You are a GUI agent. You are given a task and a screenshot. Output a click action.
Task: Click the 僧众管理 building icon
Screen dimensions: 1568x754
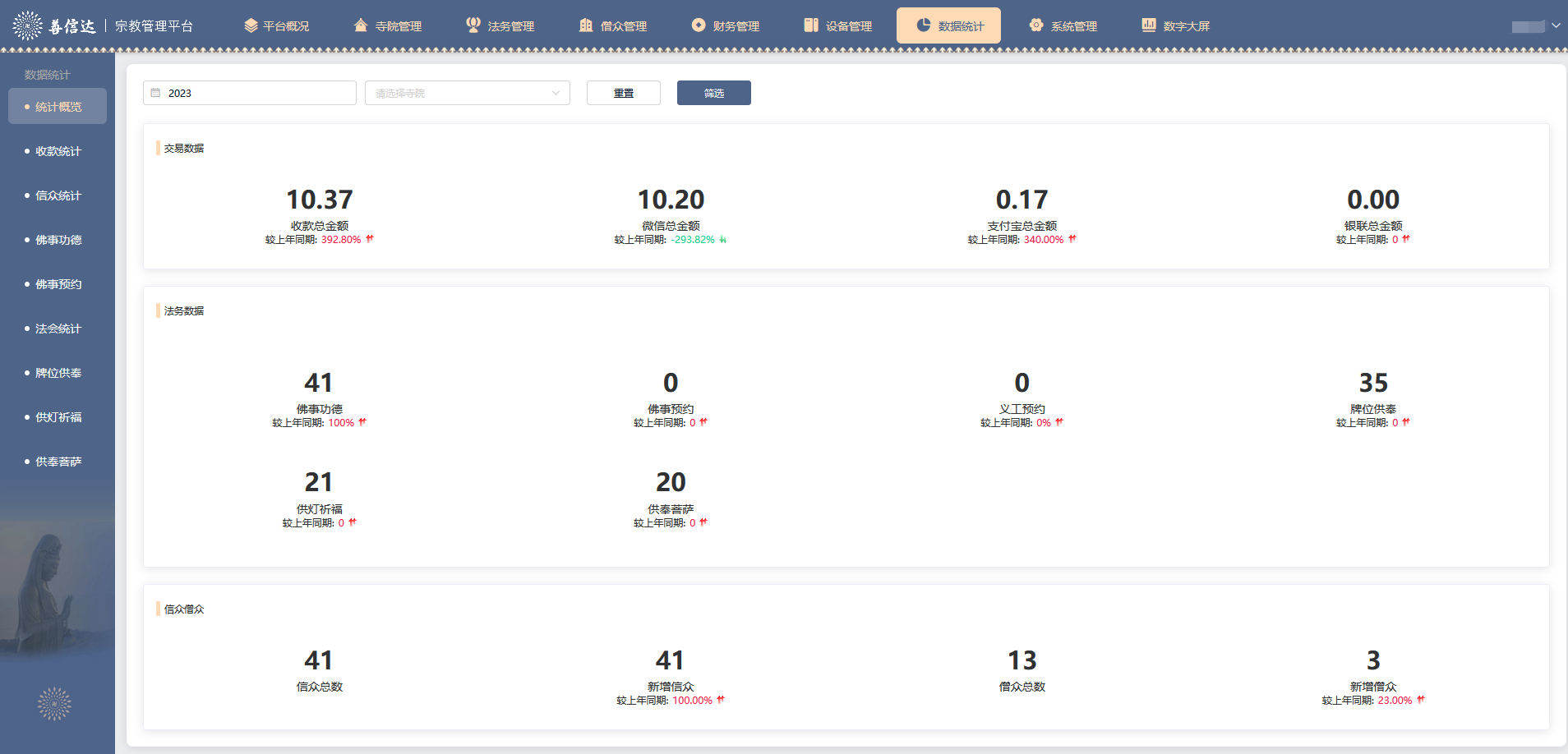point(586,25)
